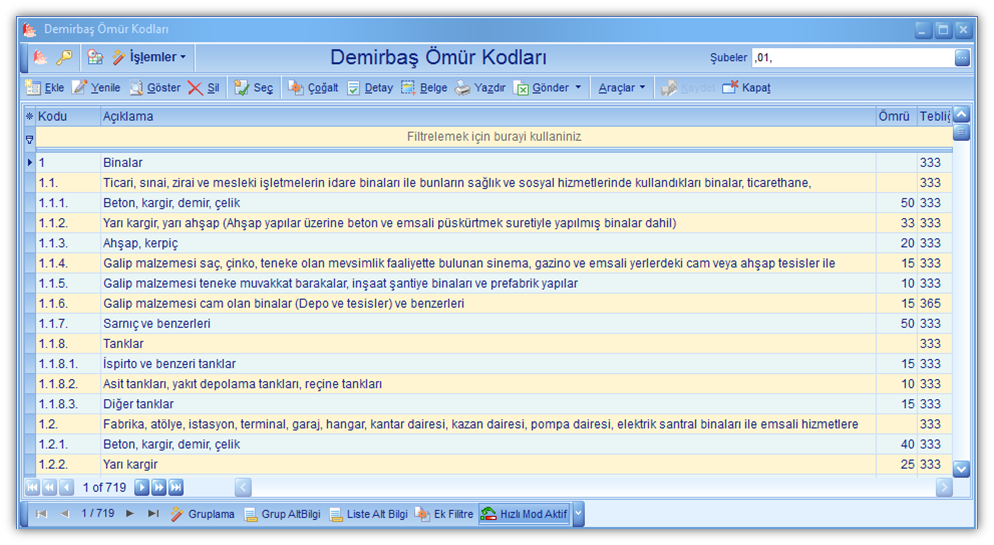This screenshot has height=545, width=994.
Task: Click Yenile to refresh the list
Action: pos(96,88)
